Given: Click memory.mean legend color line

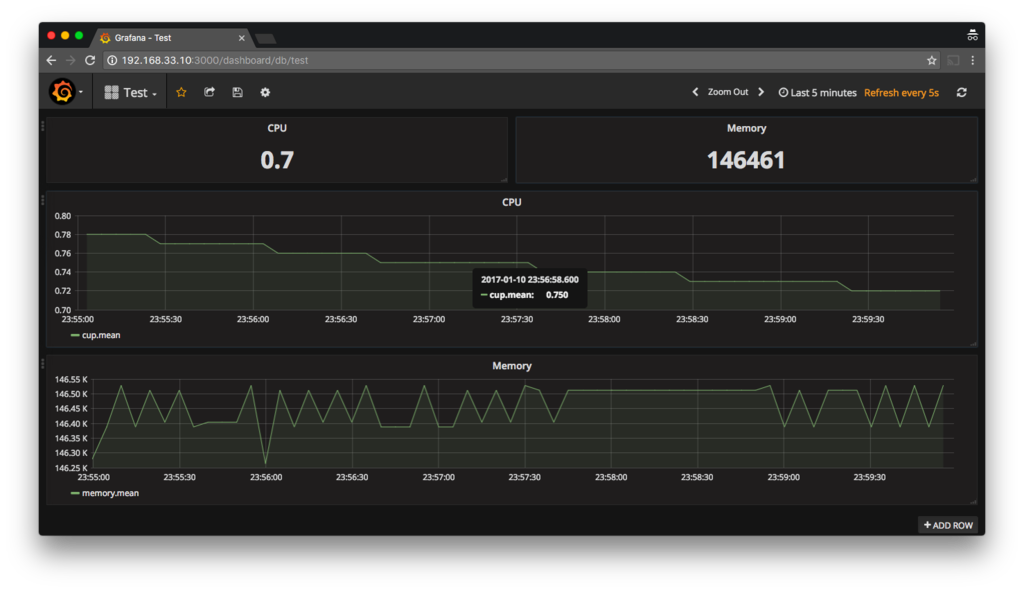Looking at the screenshot, I should pyautogui.click(x=74, y=493).
